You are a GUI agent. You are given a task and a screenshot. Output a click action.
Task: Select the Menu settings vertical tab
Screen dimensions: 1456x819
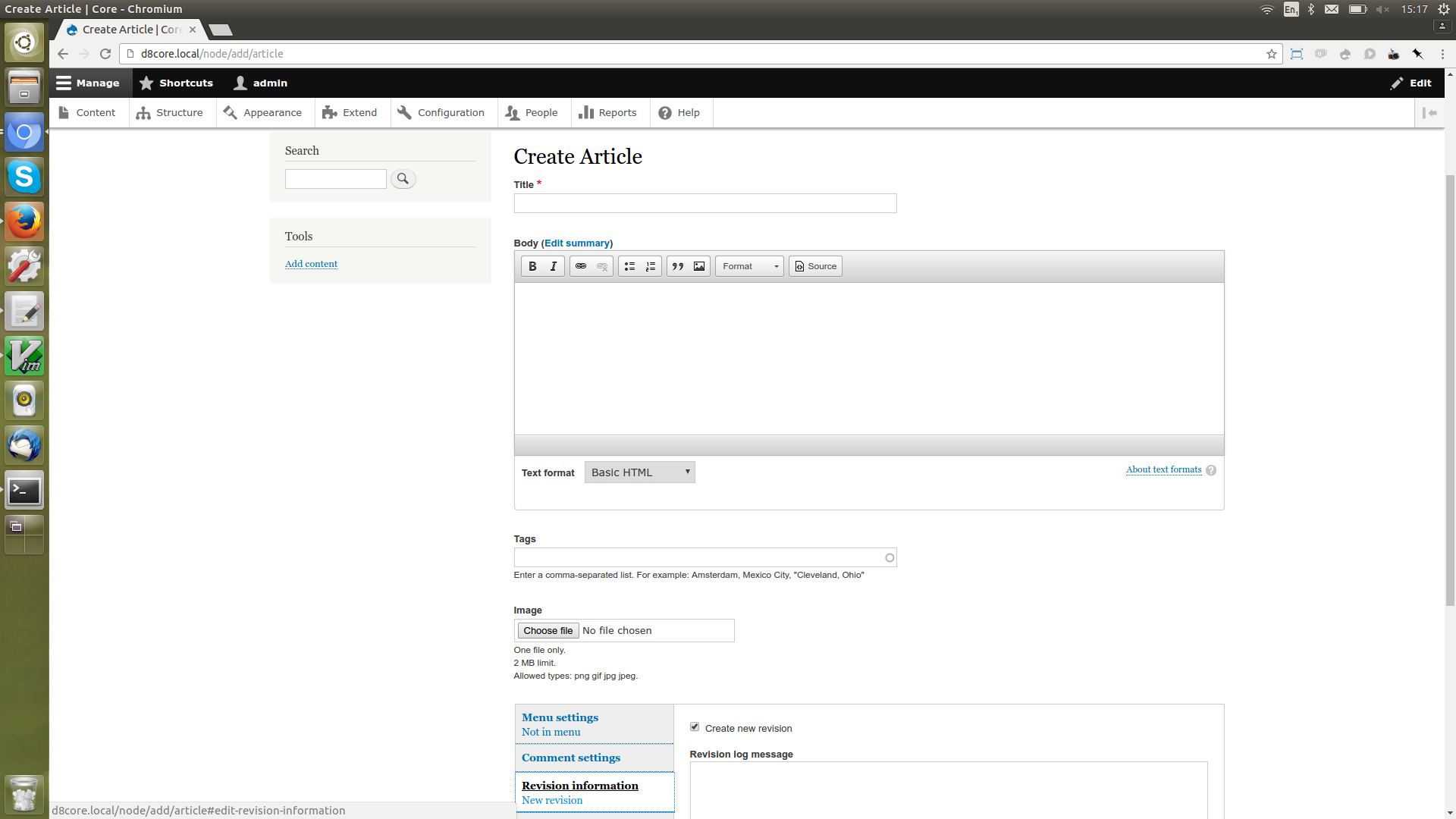point(595,724)
